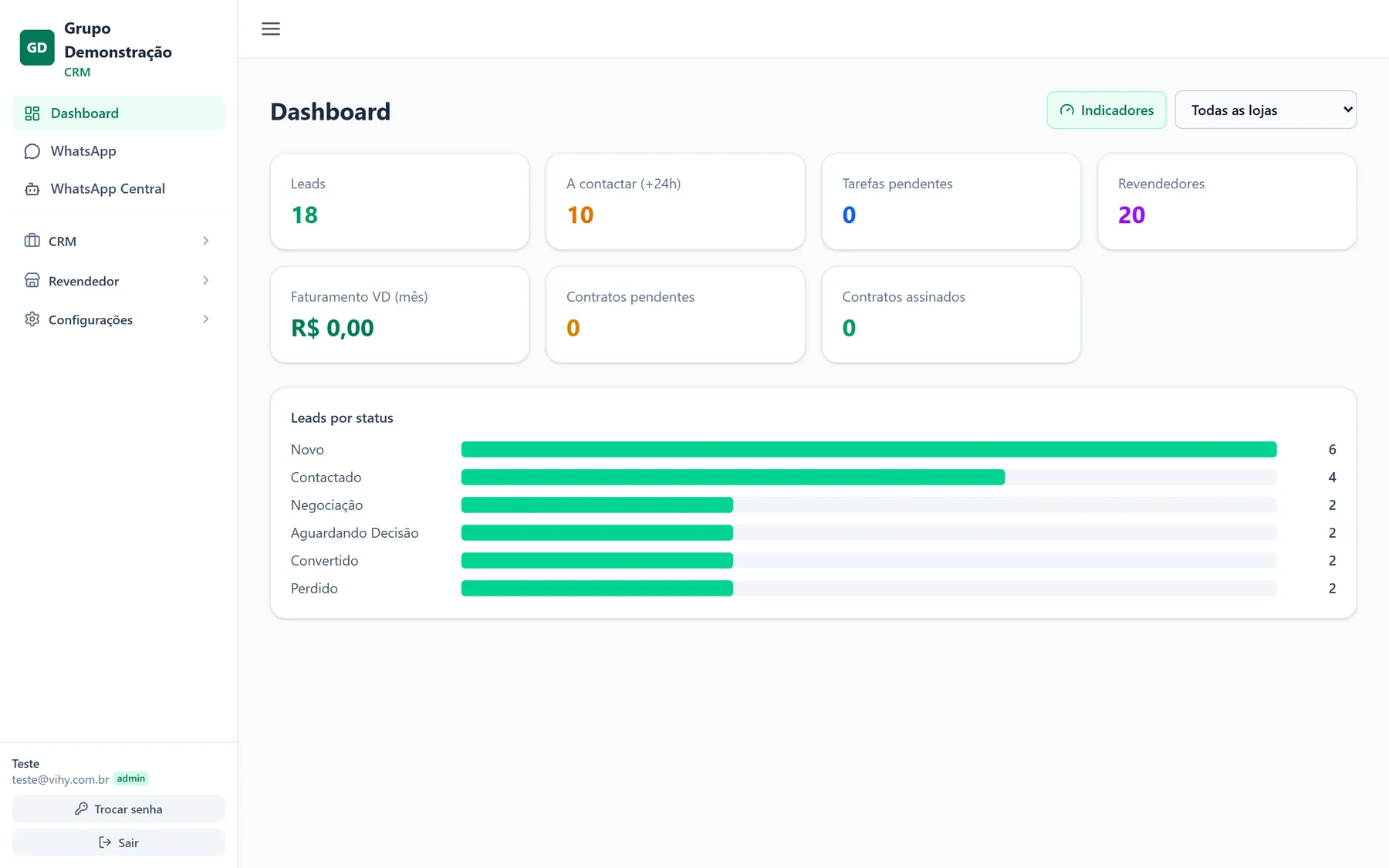Viewport: 1389px width, 868px height.
Task: Click the Dashboard page heading
Action: (x=330, y=112)
